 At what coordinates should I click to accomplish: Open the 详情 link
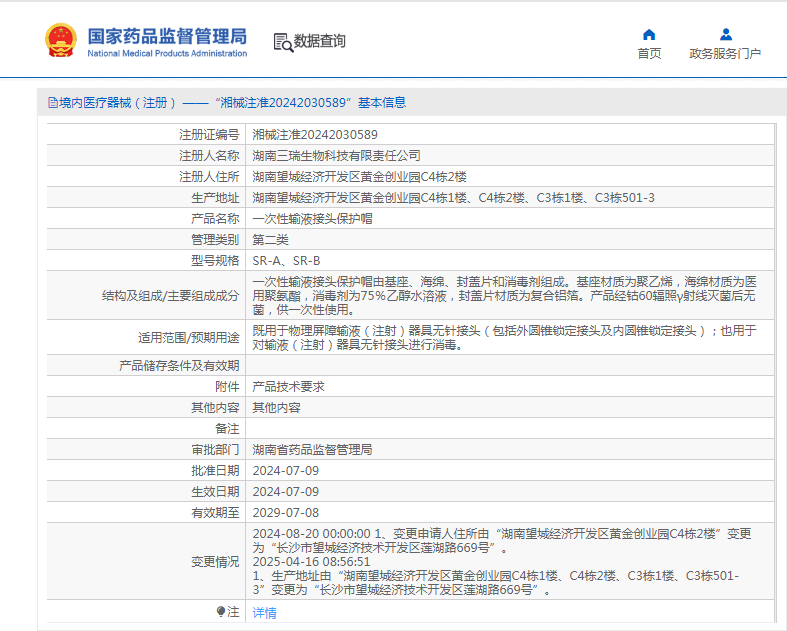click(265, 612)
